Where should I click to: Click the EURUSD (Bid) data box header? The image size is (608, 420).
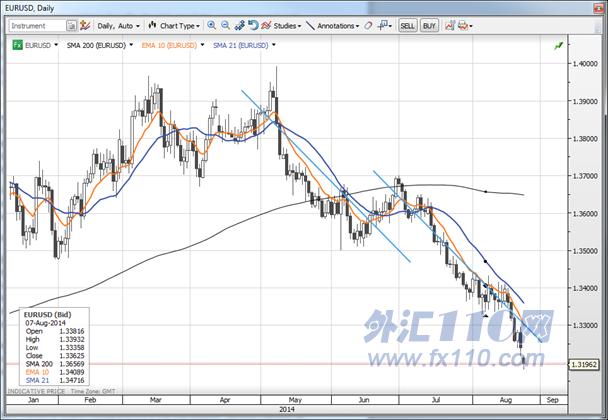[47, 315]
